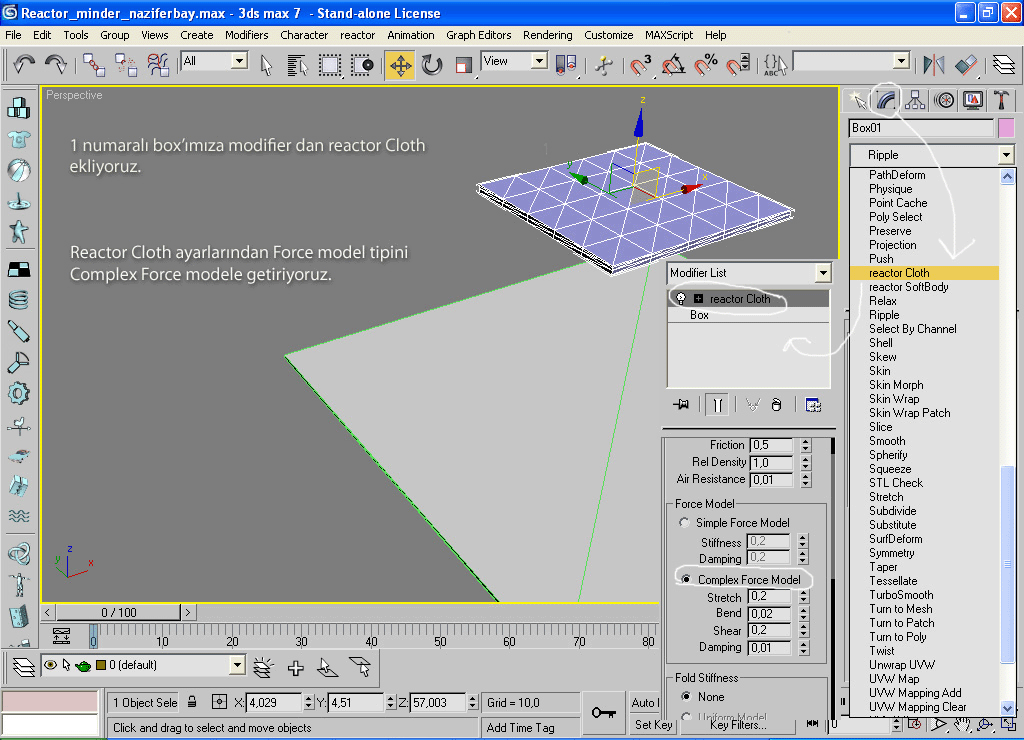Image resolution: width=1024 pixels, height=740 pixels.
Task: Click the pink object color swatch
Action: coord(1006,128)
